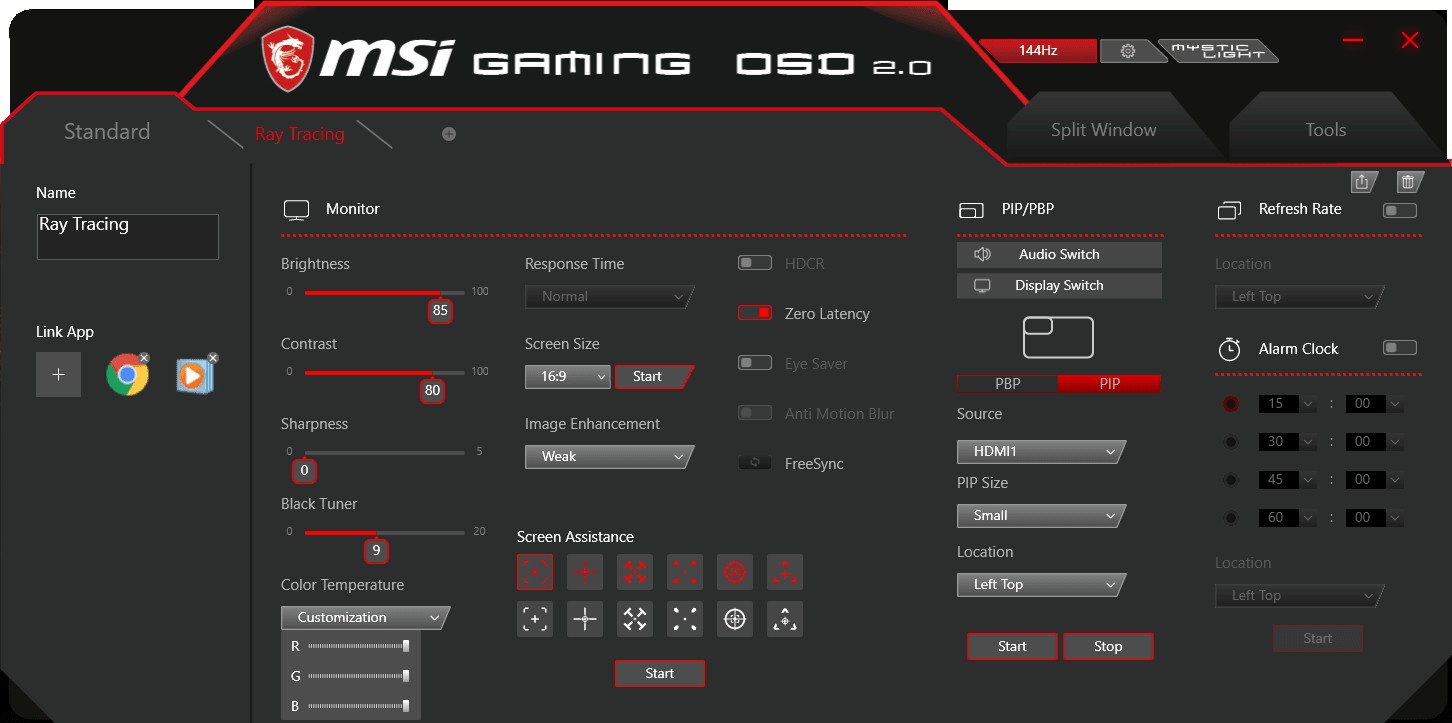Screen dimensions: 1452x723
Task: Click the Display Switch button
Action: coord(1059,286)
